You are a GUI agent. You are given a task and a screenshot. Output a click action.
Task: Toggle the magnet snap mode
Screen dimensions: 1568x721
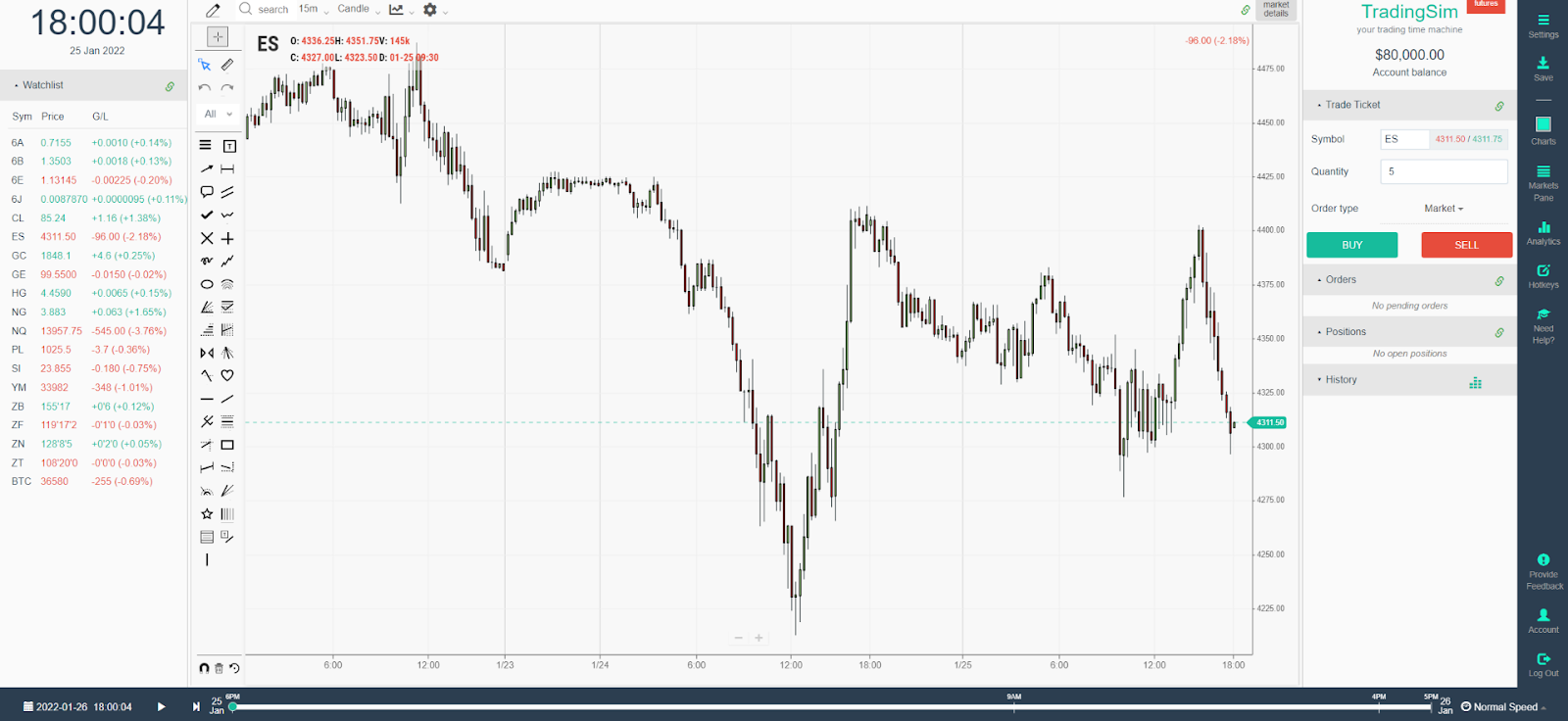pyautogui.click(x=204, y=668)
